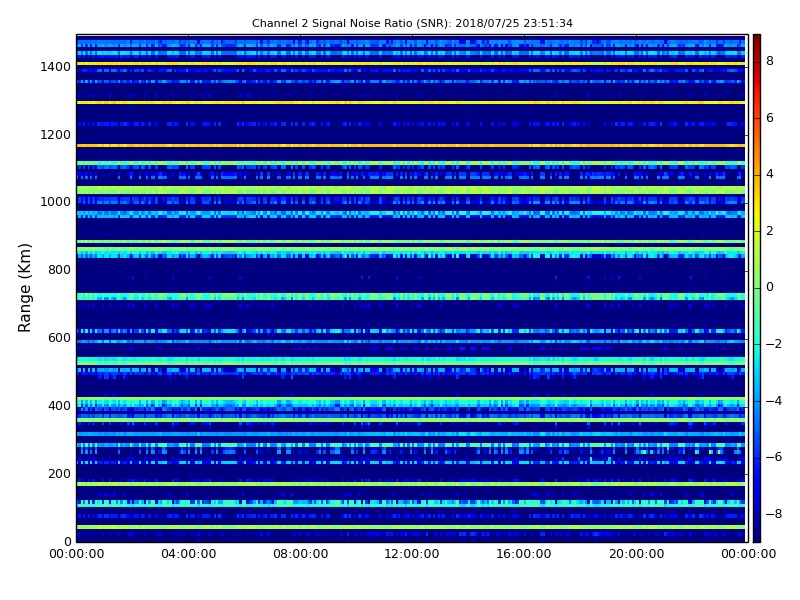Click the plot title showing Channel 2 SNR

(412, 23)
